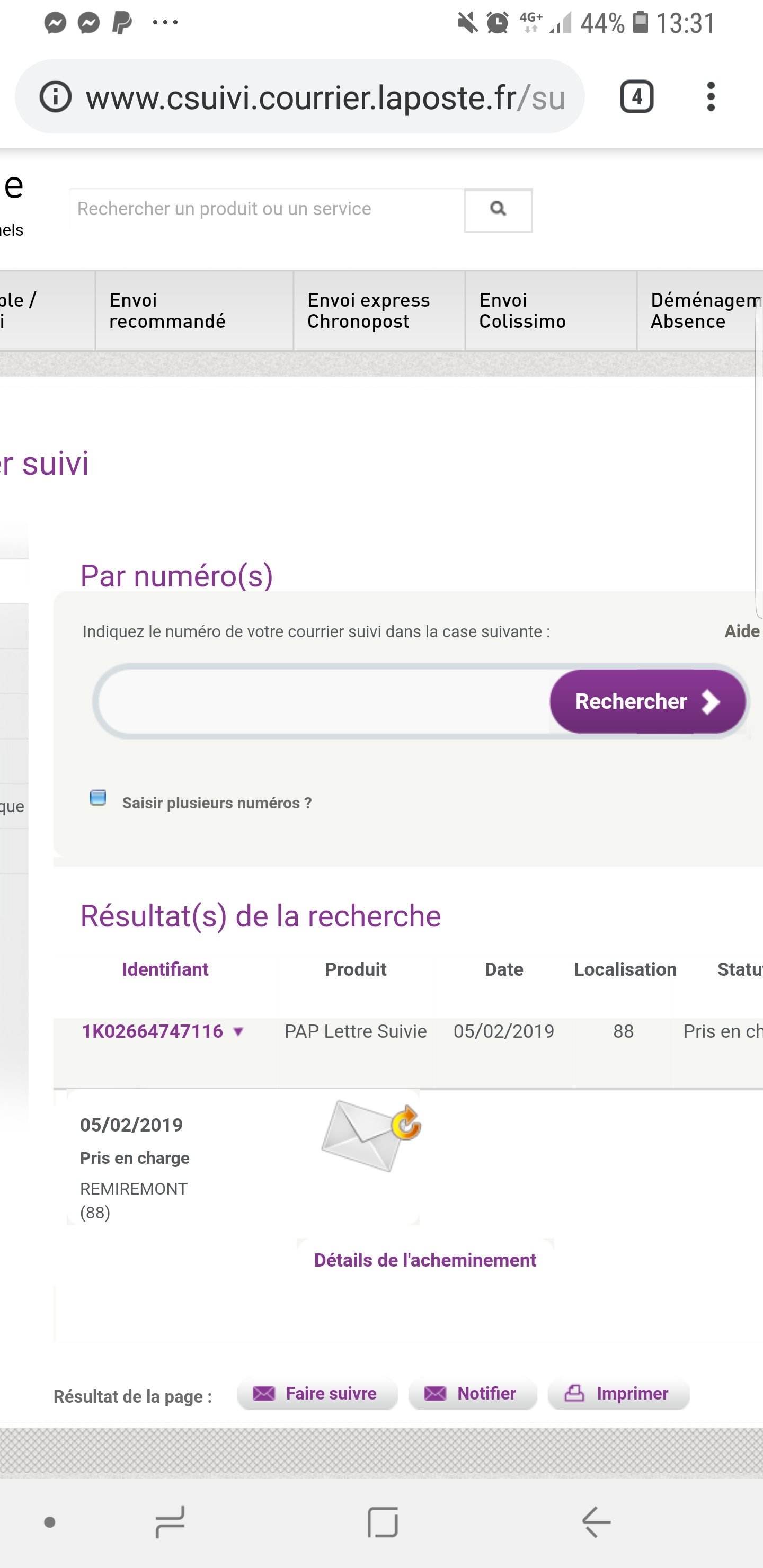Tap the Android home button
This screenshot has width=763, height=1568.
click(x=383, y=1522)
